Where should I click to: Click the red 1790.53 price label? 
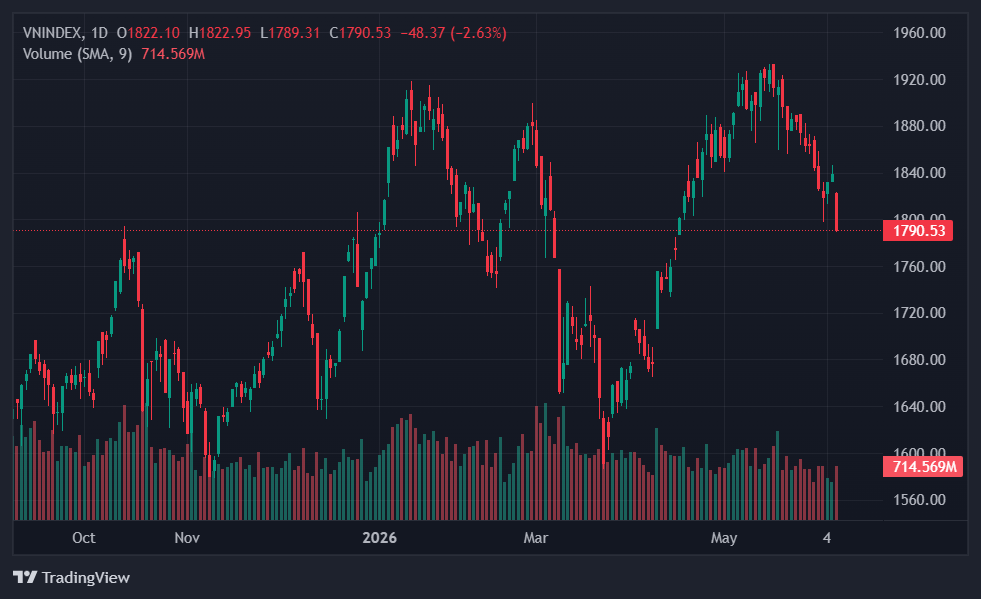(918, 231)
